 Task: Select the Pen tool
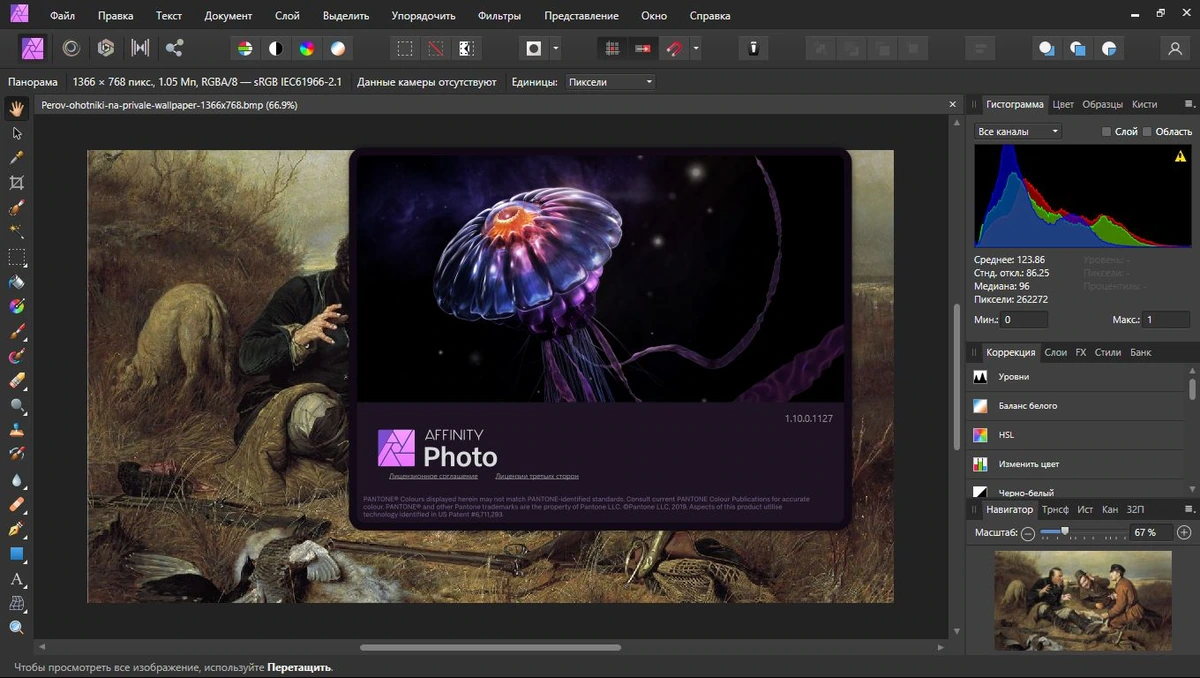click(17, 529)
